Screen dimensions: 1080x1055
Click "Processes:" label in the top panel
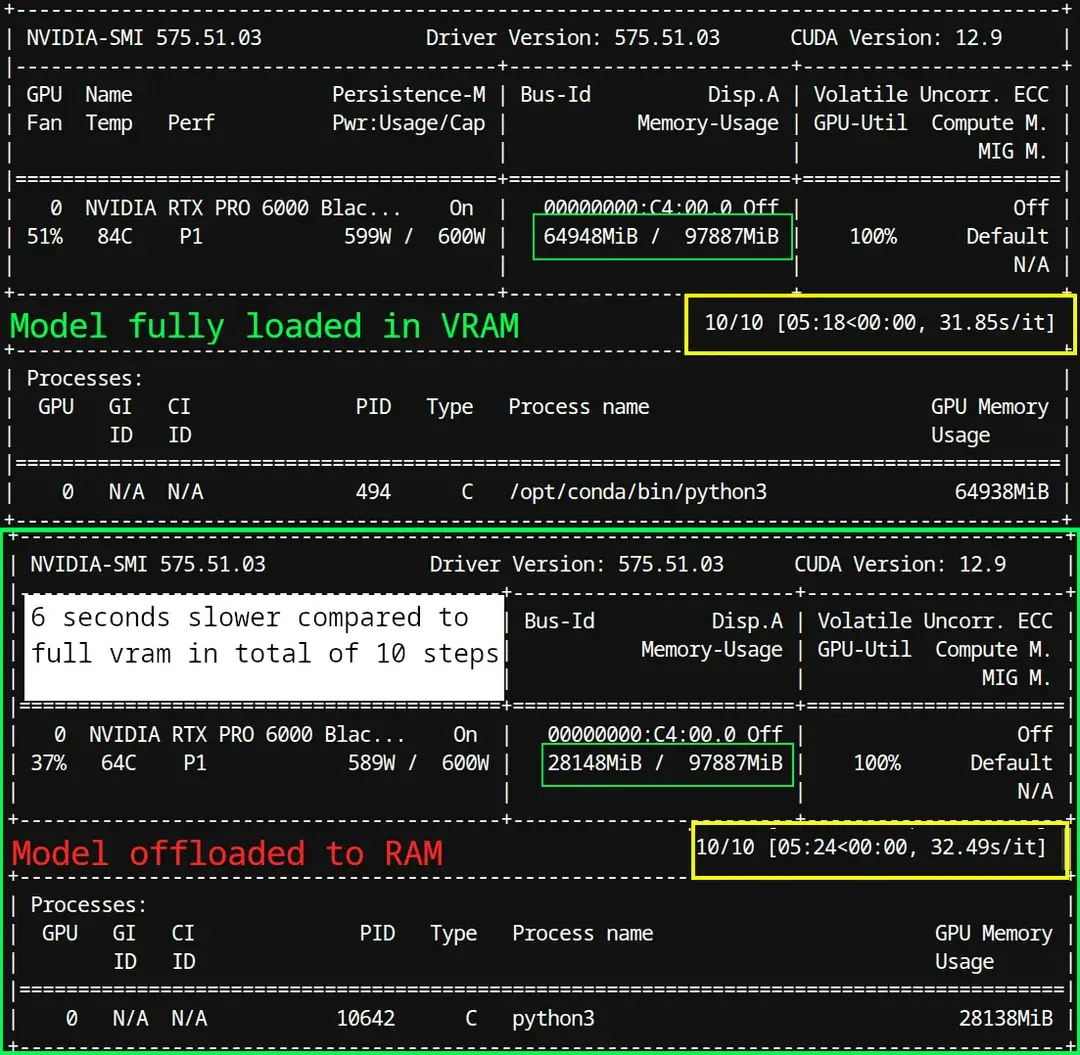(x=85, y=379)
